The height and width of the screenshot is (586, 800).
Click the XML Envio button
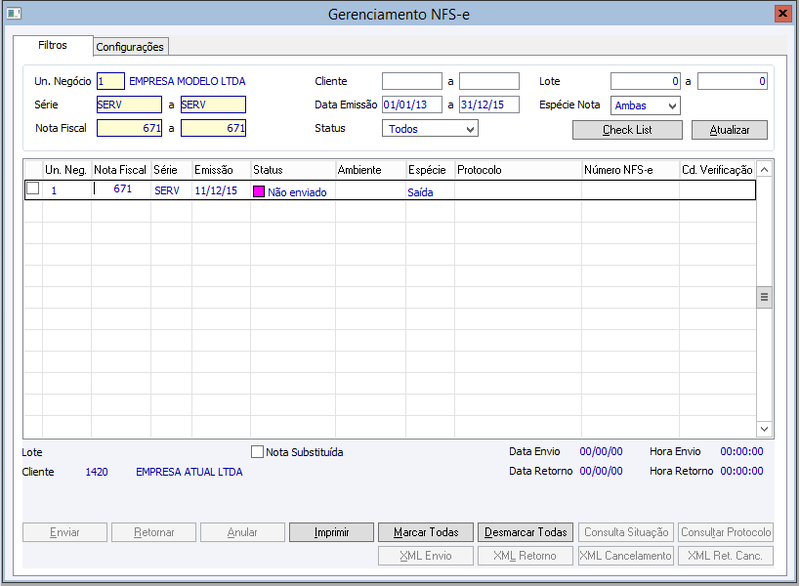pos(426,556)
